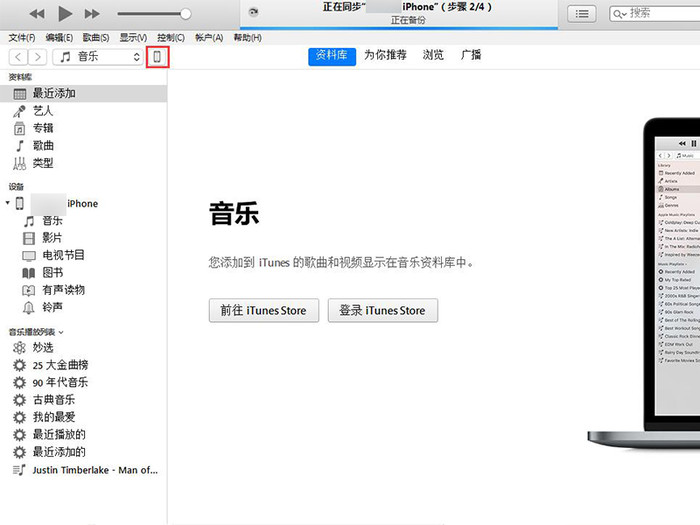The width and height of the screenshot is (700, 525).
Task: Go back with the left arrow button
Action: (x=18, y=57)
